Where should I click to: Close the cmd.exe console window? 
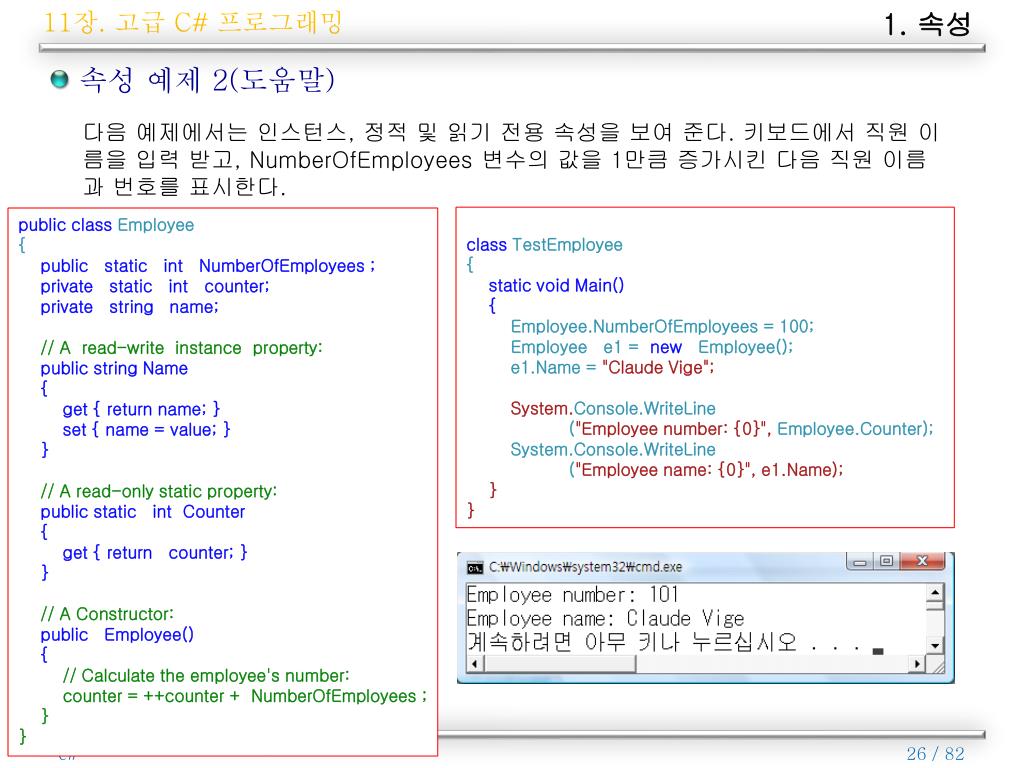point(922,561)
